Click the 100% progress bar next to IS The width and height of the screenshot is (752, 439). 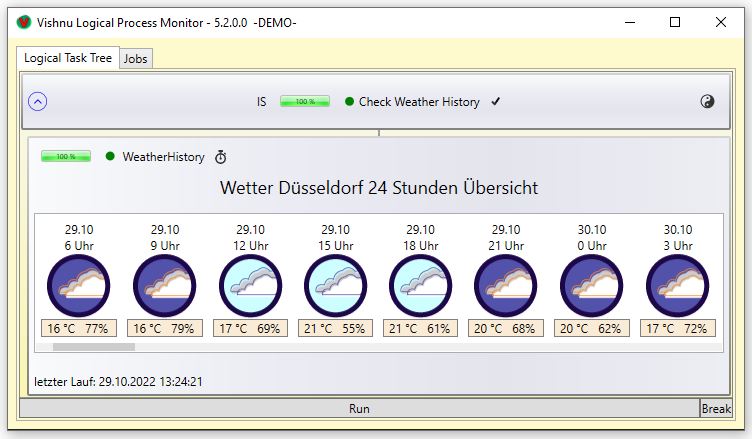coord(304,102)
